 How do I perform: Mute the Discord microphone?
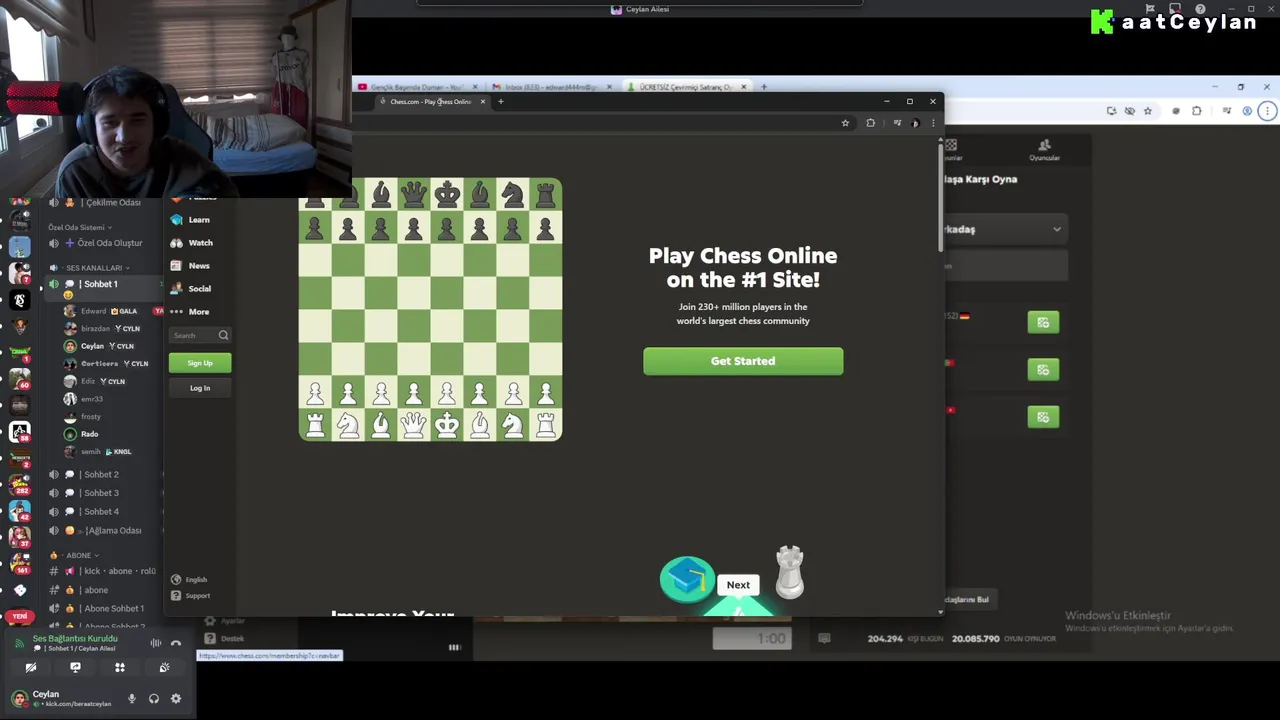(x=132, y=699)
